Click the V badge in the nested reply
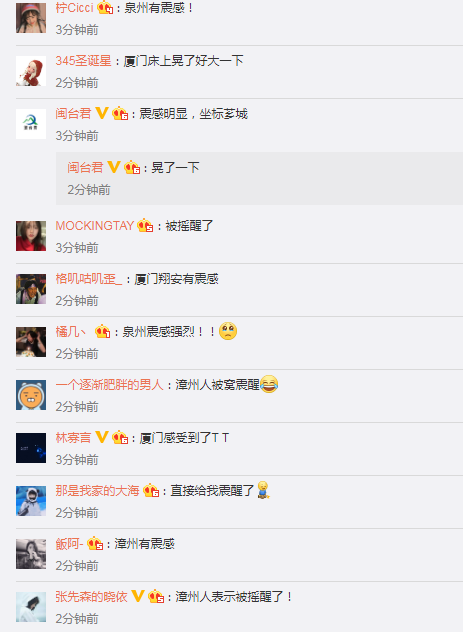Viewport: 463px width, 632px height. [114, 167]
